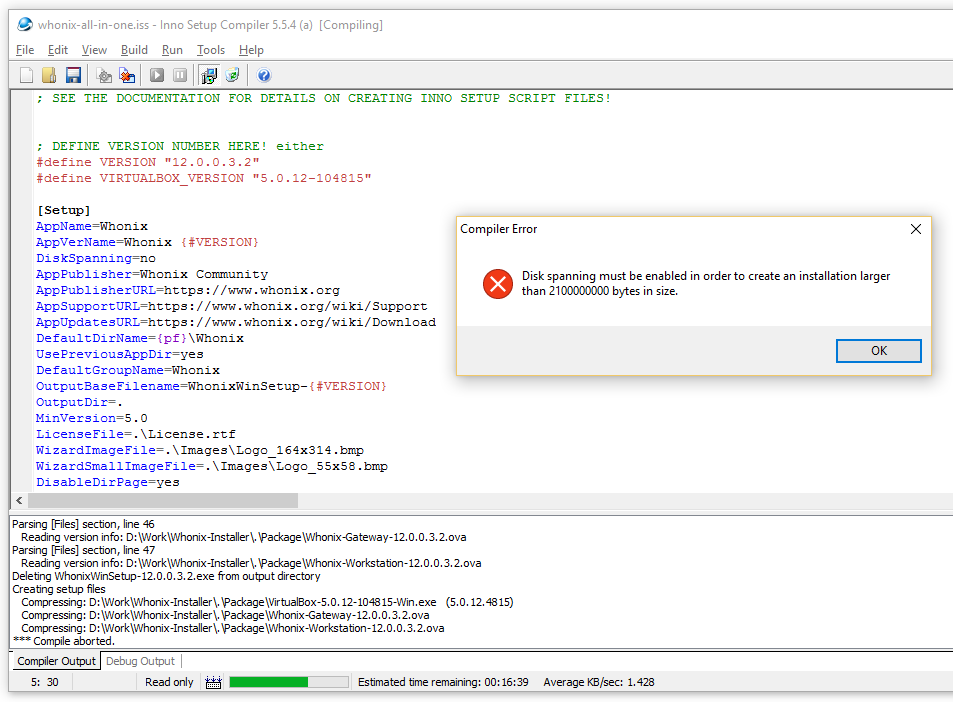The width and height of the screenshot is (953, 702).
Task: Click the #define VERSION line
Action: (148, 162)
